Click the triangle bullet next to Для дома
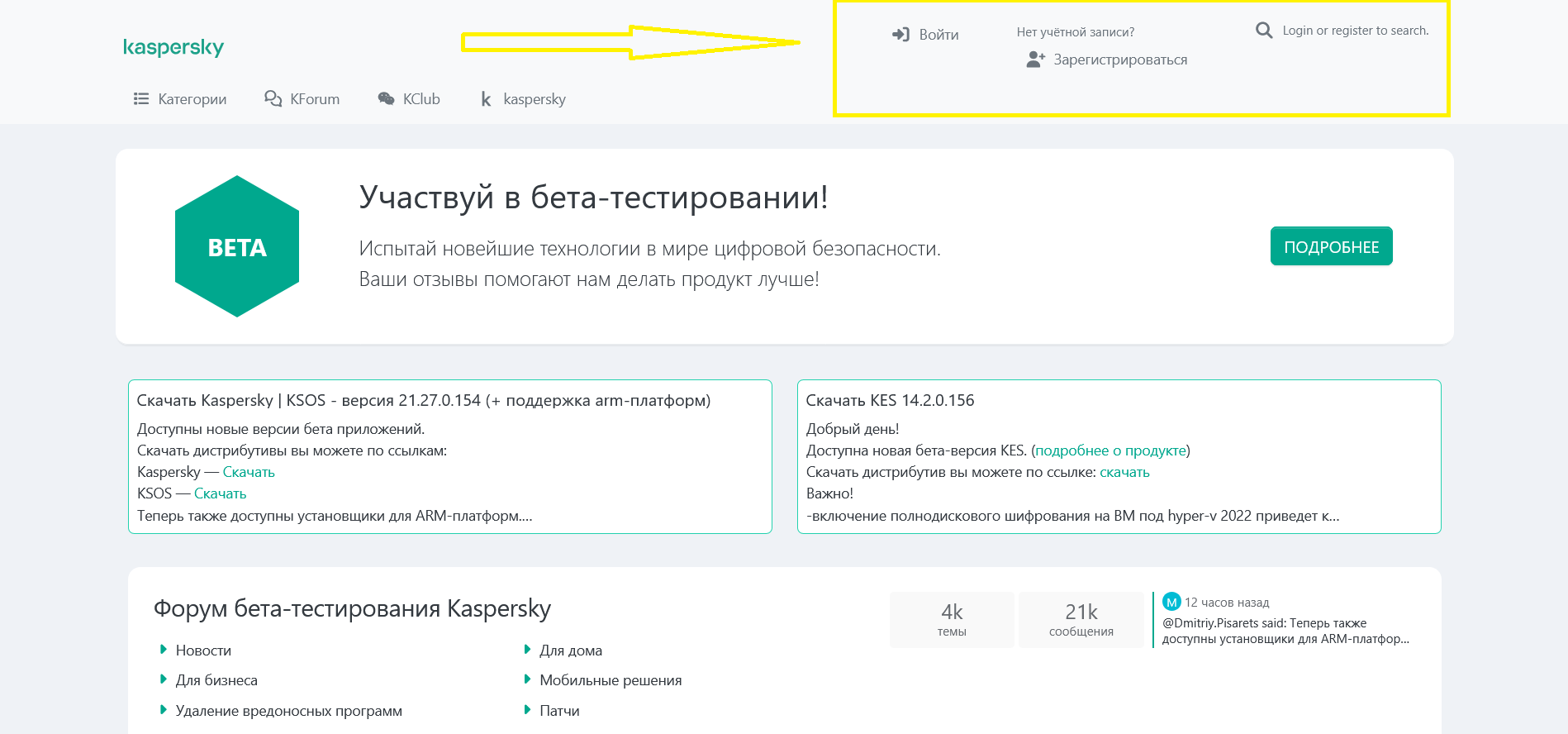This screenshot has width=1568, height=734. tap(527, 650)
